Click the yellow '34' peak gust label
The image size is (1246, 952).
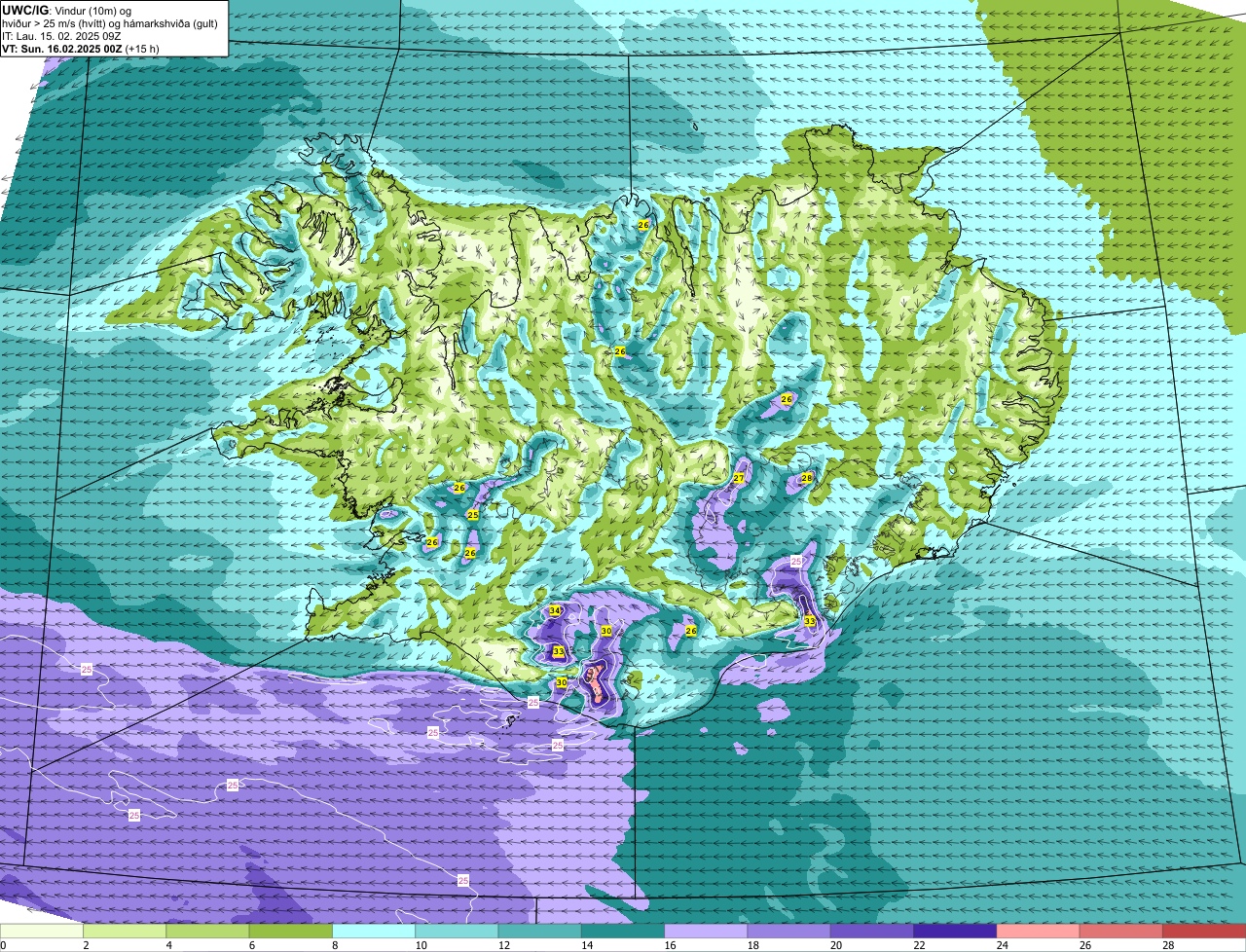555,610
